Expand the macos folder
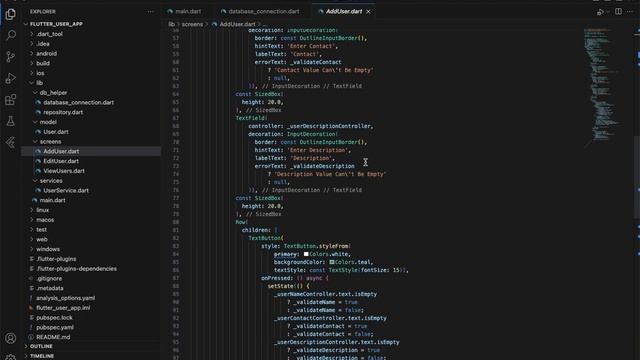This screenshot has width=640, height=360. pos(45,220)
